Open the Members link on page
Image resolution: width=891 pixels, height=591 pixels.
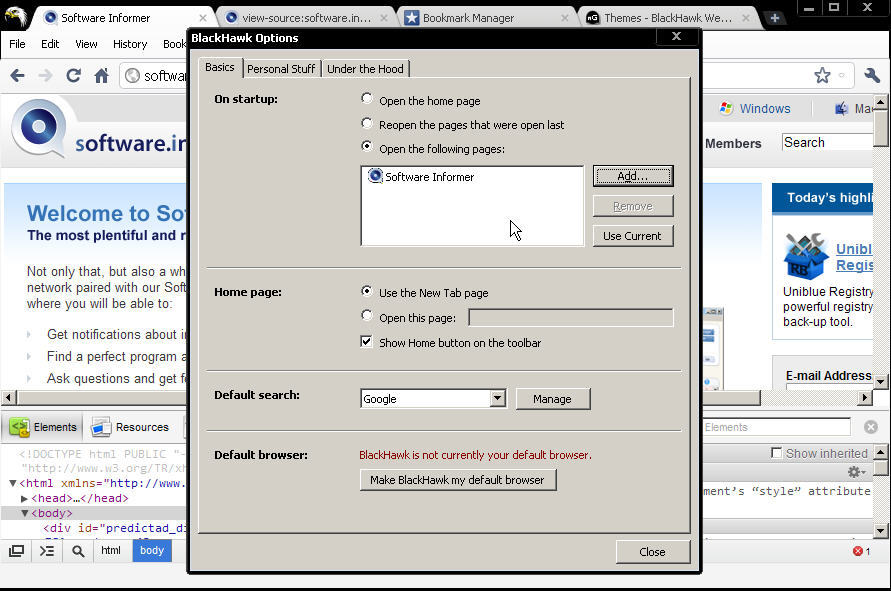pyautogui.click(x=733, y=144)
